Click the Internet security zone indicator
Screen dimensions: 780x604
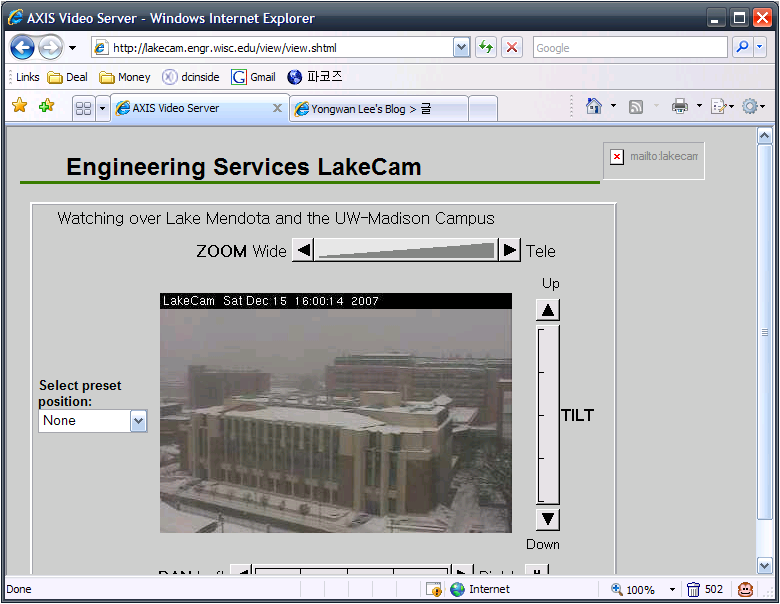[x=481, y=590]
